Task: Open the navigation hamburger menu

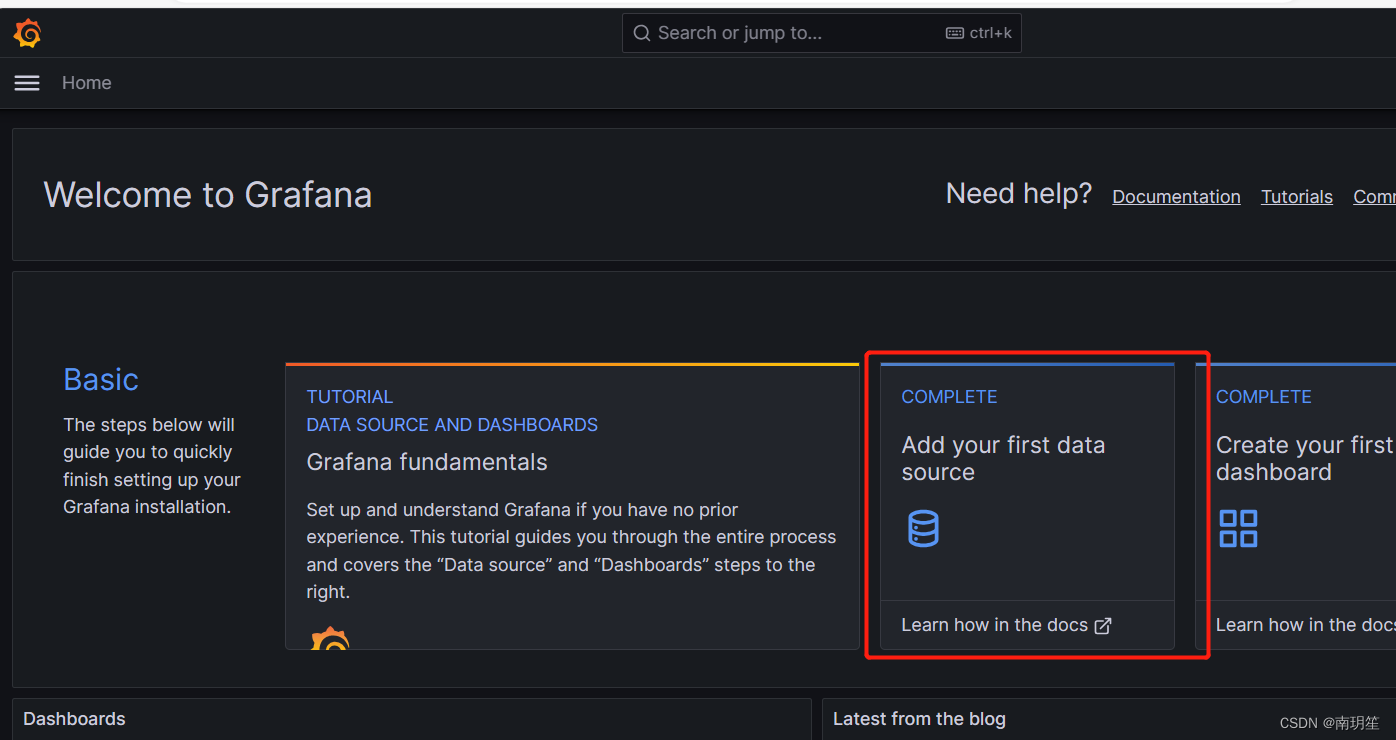Action: click(27, 83)
